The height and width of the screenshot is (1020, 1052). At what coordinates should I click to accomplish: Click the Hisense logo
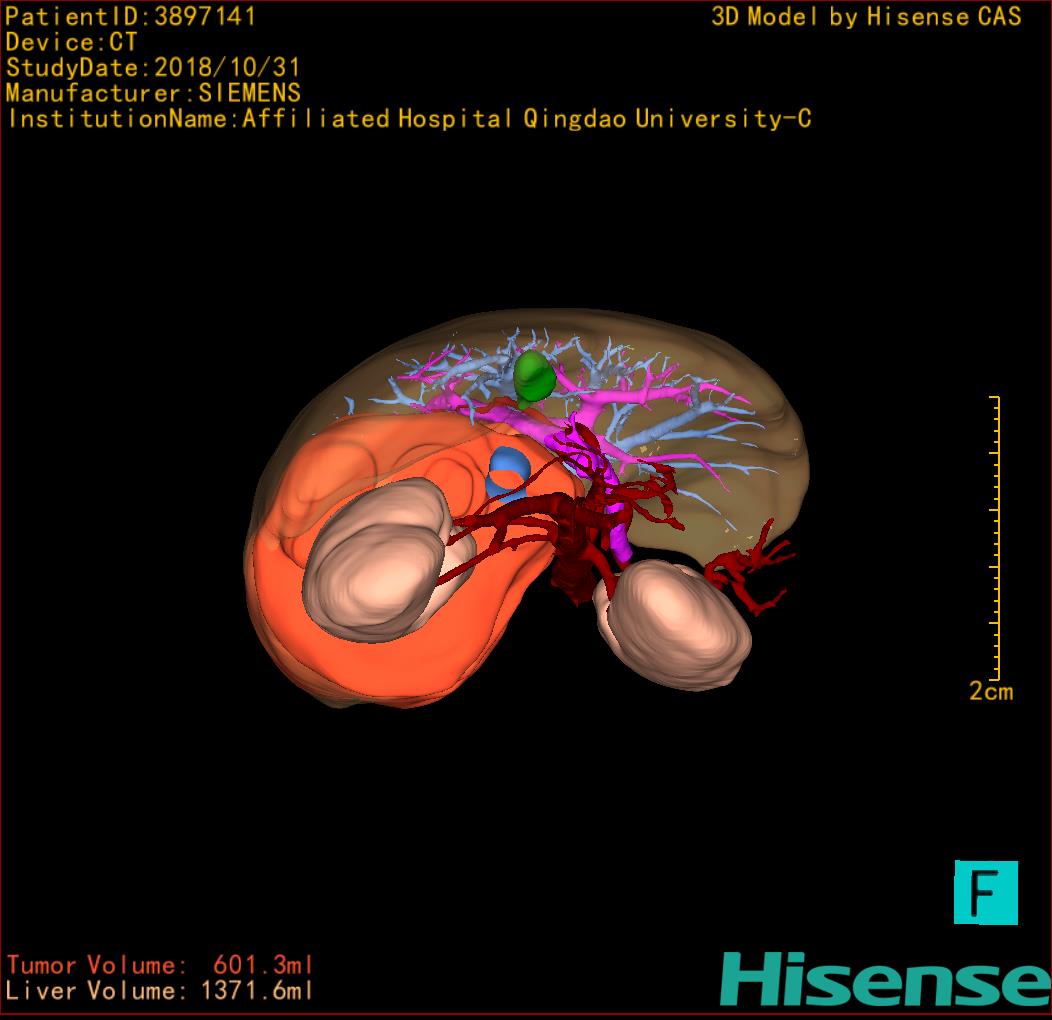pyautogui.click(x=884, y=979)
